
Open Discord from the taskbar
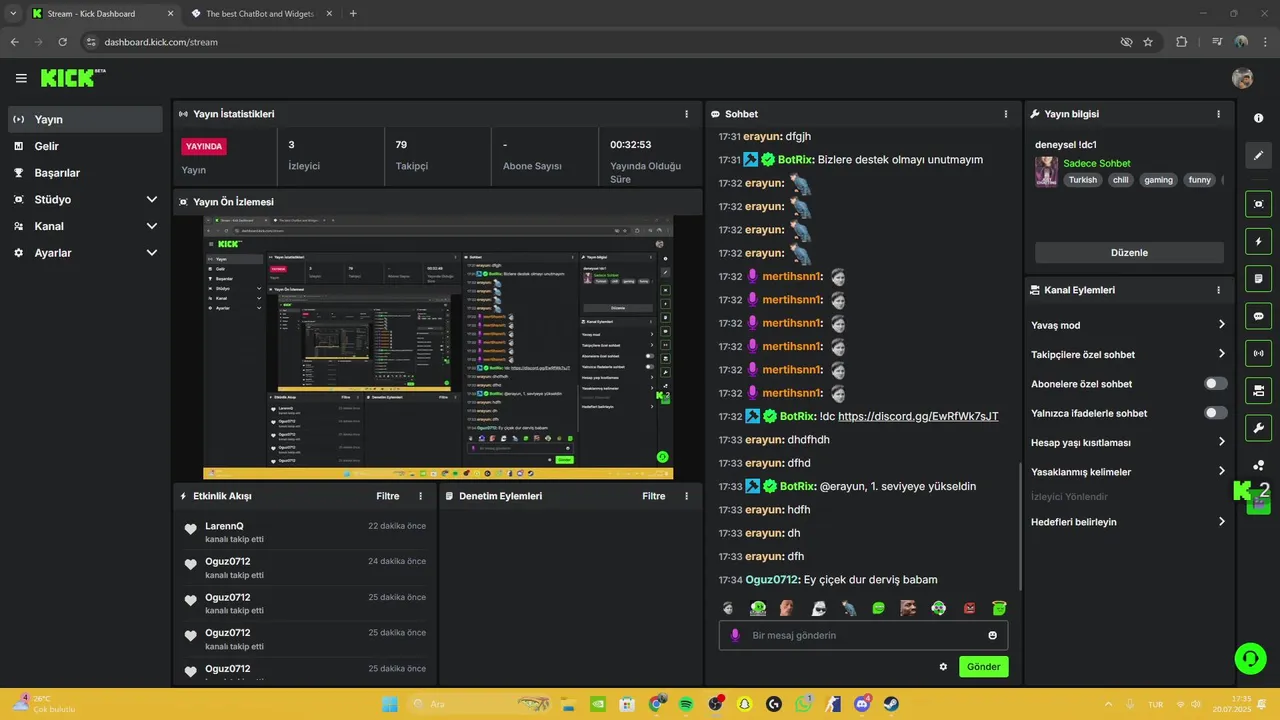[x=862, y=704]
